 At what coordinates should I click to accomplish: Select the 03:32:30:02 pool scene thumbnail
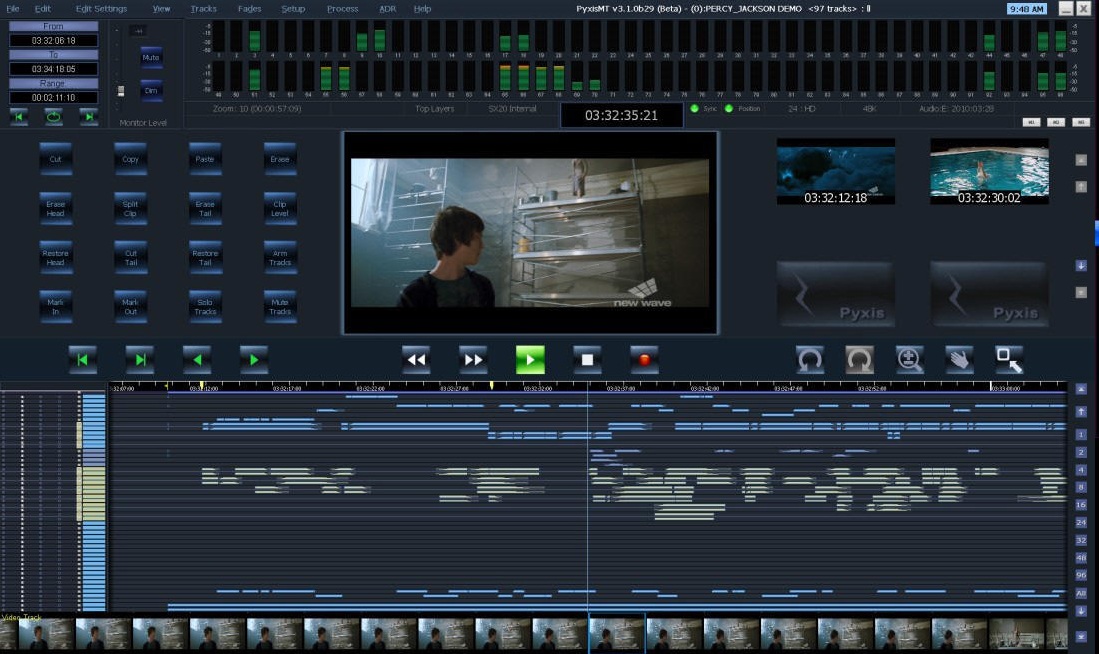point(989,171)
